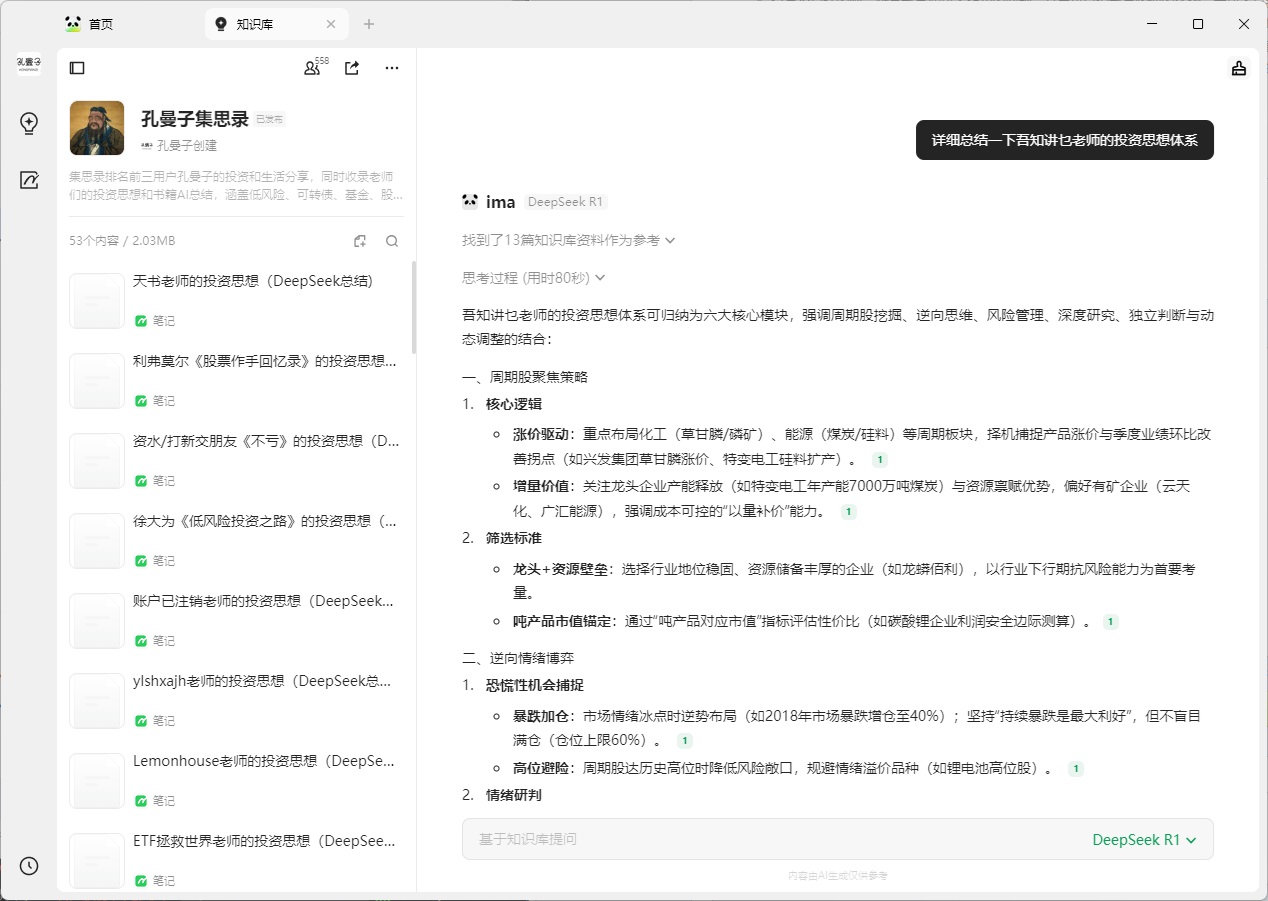Screen dimensions: 1268x901
Task: Open thumbnail of 利弗莫尔 note
Action: [97, 380]
